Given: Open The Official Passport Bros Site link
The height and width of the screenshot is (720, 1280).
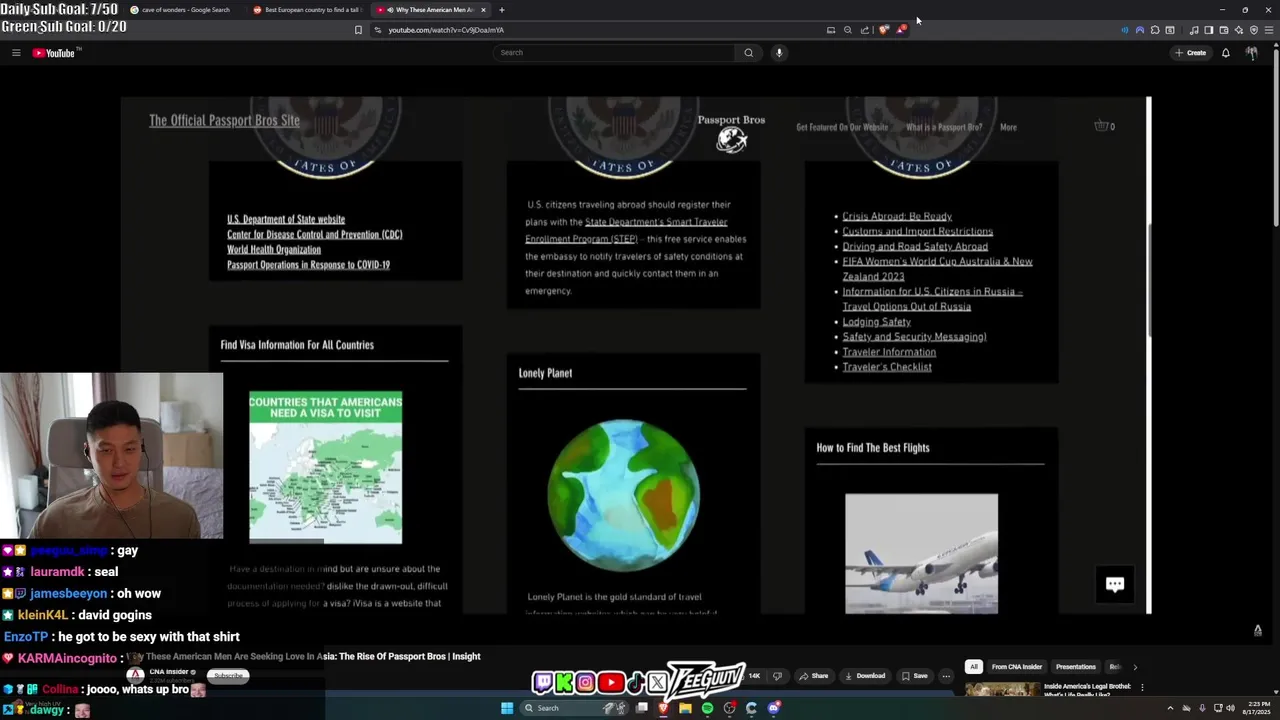Looking at the screenshot, I should tap(224, 120).
